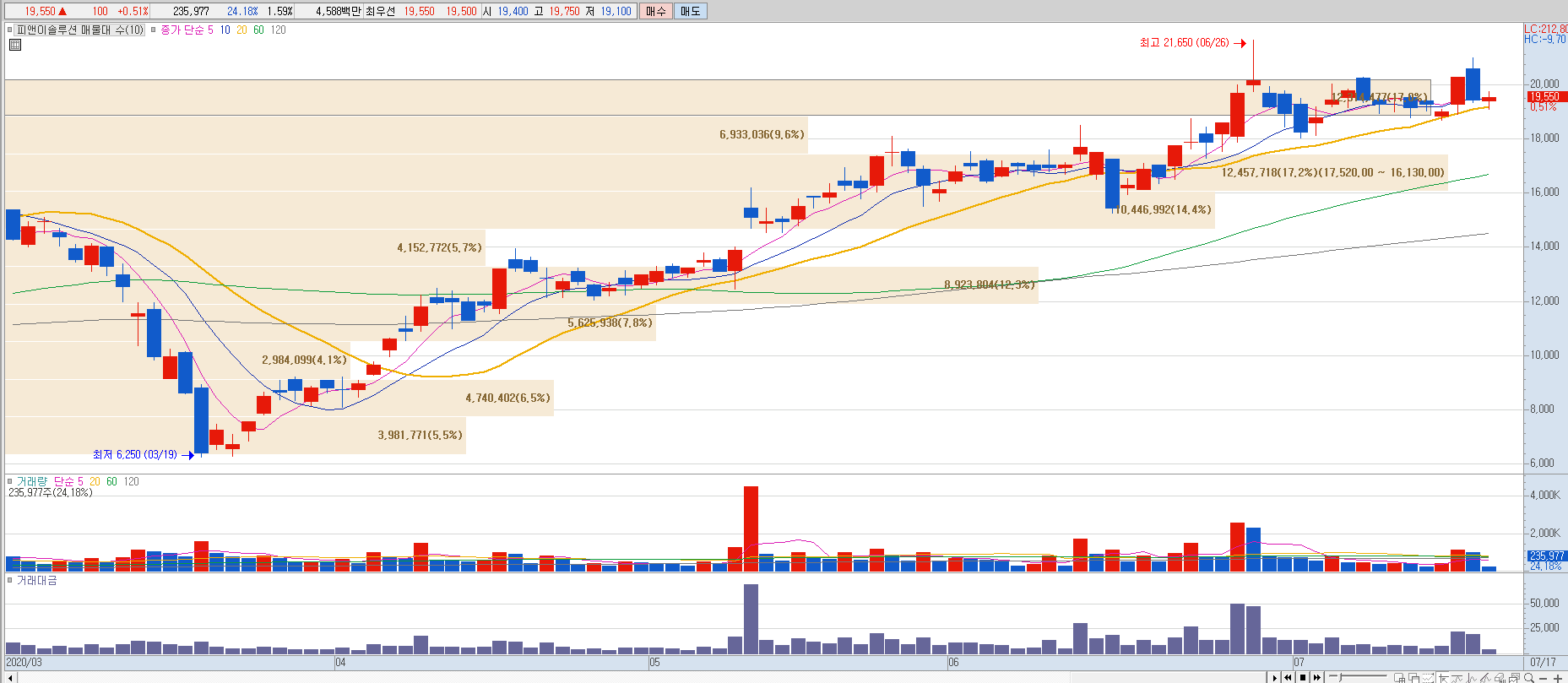
Task: Select the 60-day price moving average legend
Action: point(258,30)
